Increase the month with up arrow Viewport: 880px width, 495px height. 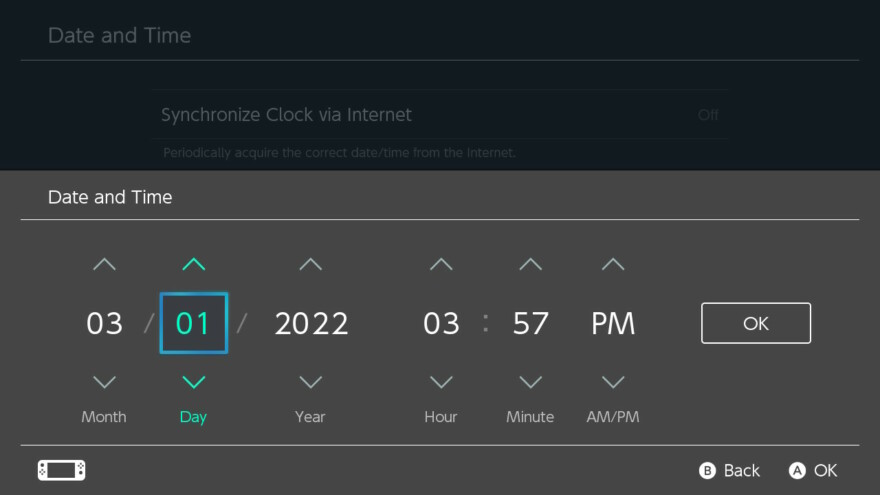tap(104, 264)
